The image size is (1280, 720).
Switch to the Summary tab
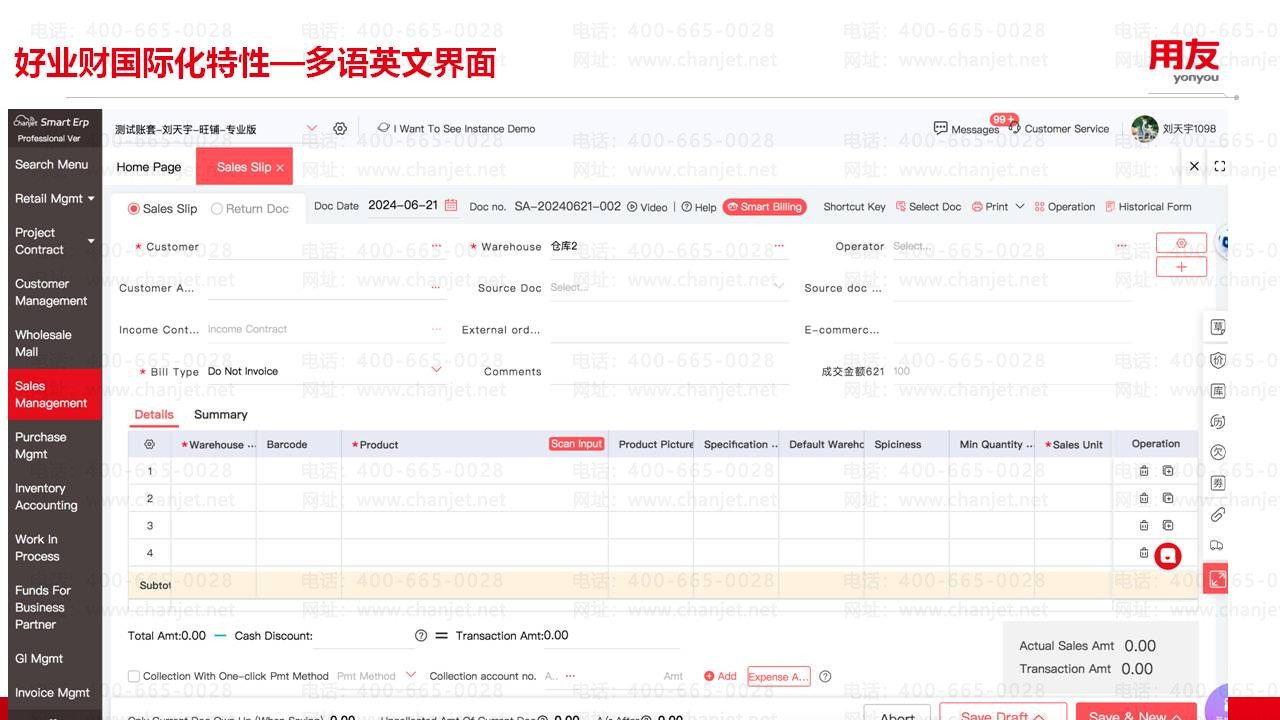[x=221, y=414]
